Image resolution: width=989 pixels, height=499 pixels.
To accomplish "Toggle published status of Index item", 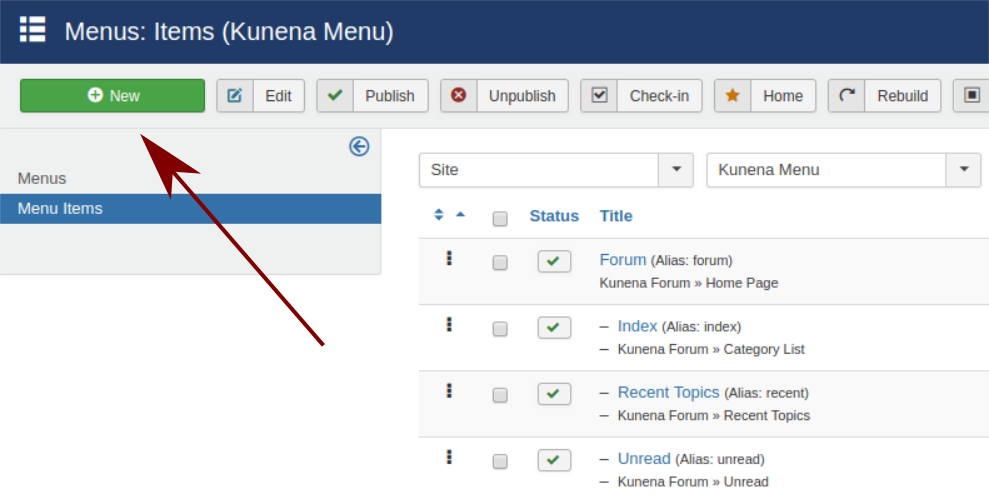I will pyautogui.click(x=554, y=328).
